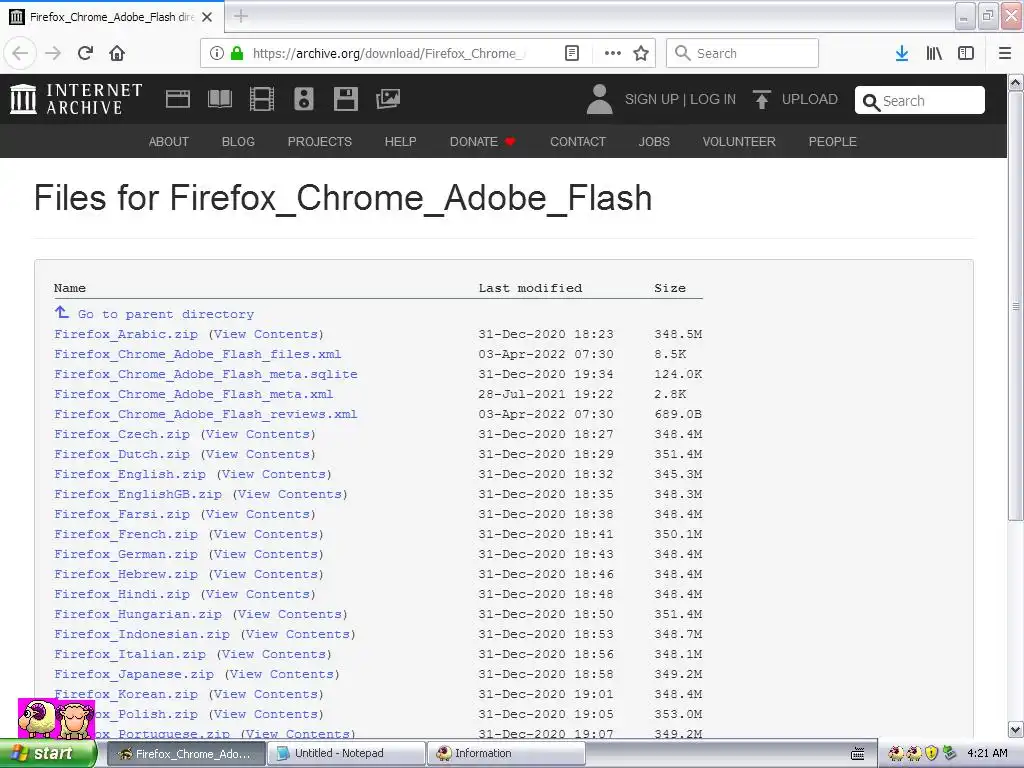The height and width of the screenshot is (768, 1024).
Task: Click the UPLOAD link
Action: coord(810,99)
